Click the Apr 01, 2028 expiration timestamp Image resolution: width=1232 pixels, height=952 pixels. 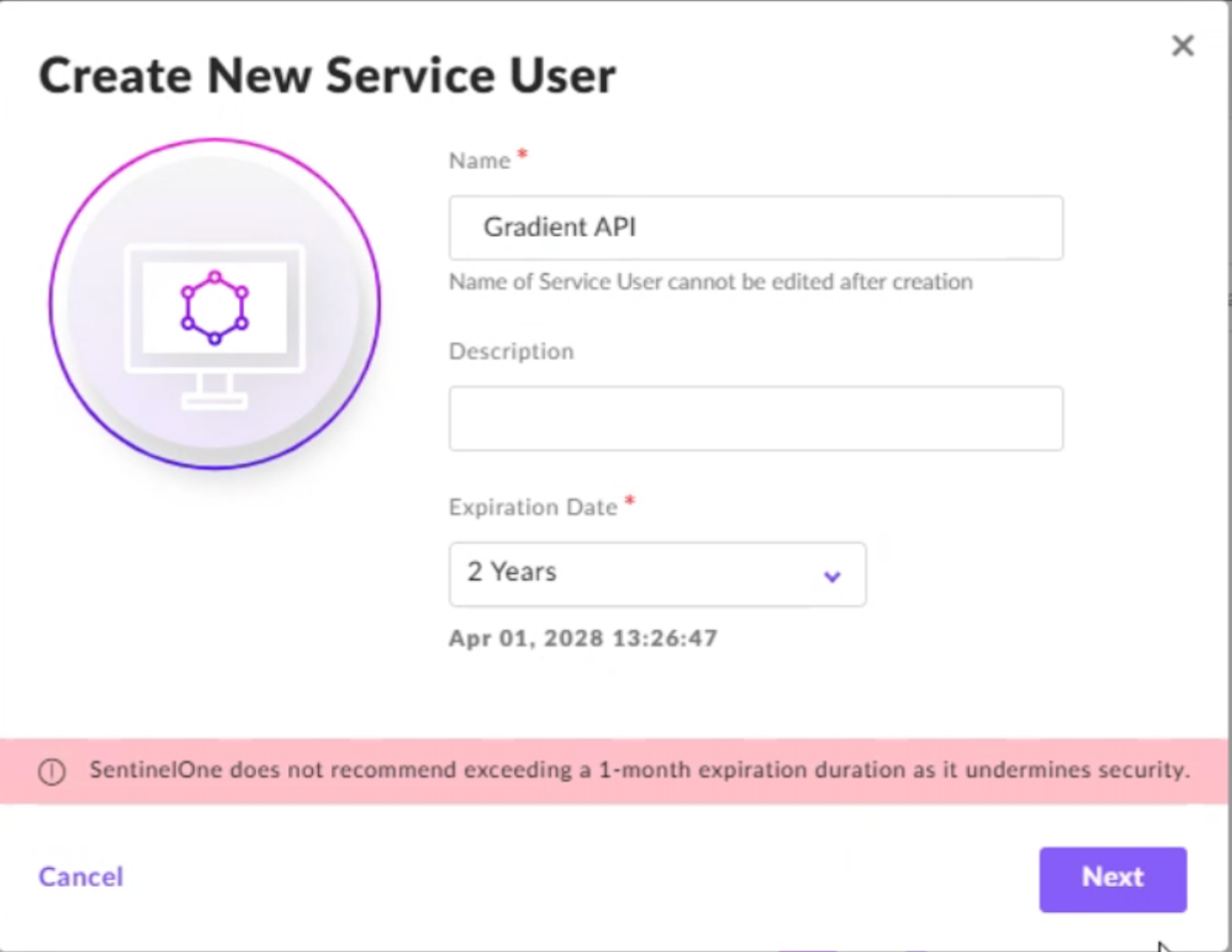coord(583,638)
